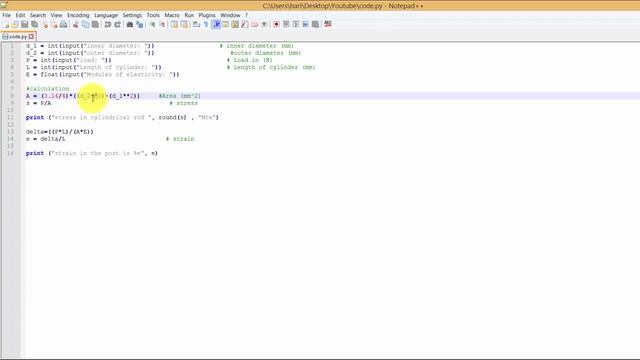Print the document using toolbar icon
This screenshot has width=640, height=360.
(x=64, y=24)
